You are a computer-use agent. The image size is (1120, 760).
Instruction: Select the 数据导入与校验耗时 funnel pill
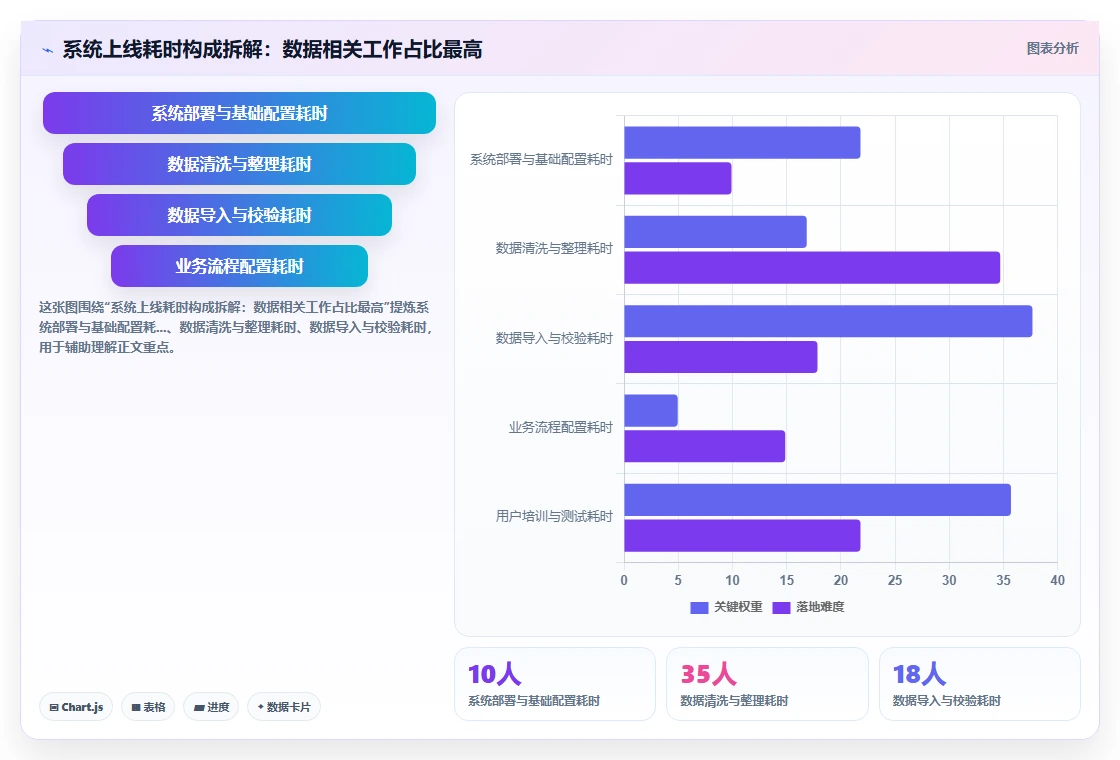239,215
